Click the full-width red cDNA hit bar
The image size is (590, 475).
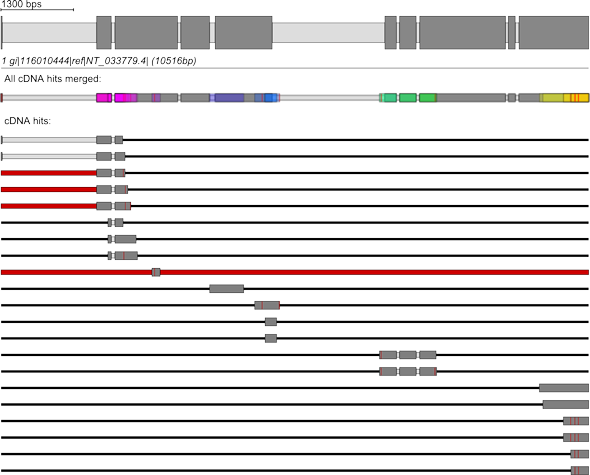295,272
